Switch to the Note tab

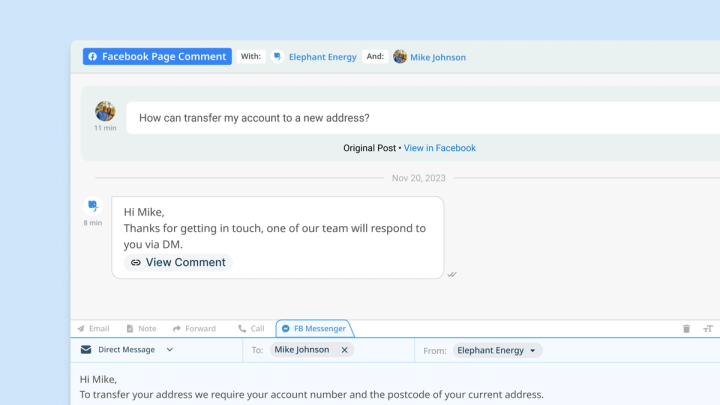141,329
